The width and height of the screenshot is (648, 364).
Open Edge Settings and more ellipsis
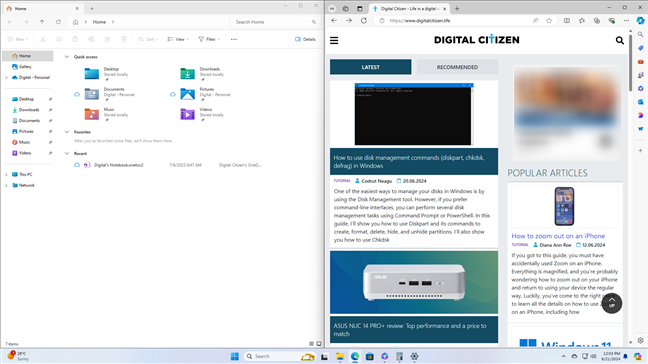(x=627, y=21)
